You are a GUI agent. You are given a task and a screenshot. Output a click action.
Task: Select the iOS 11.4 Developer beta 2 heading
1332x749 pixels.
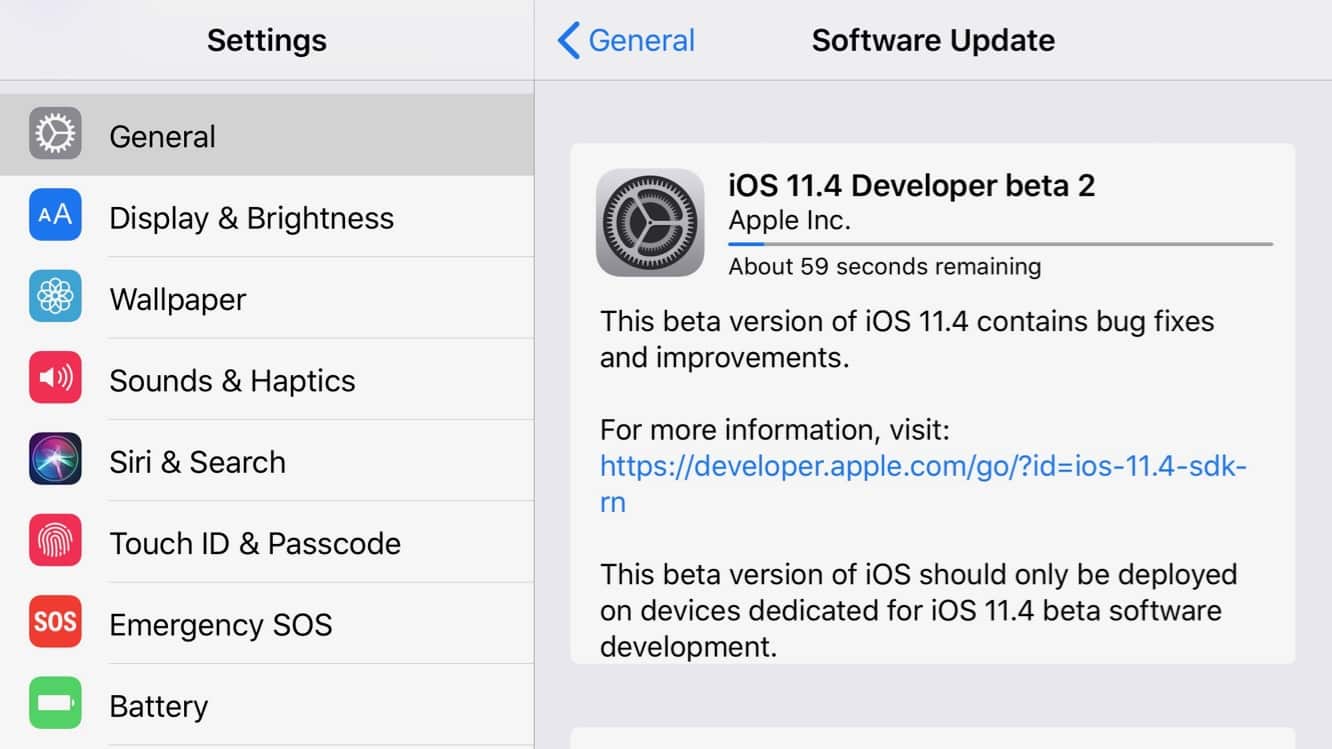point(912,185)
